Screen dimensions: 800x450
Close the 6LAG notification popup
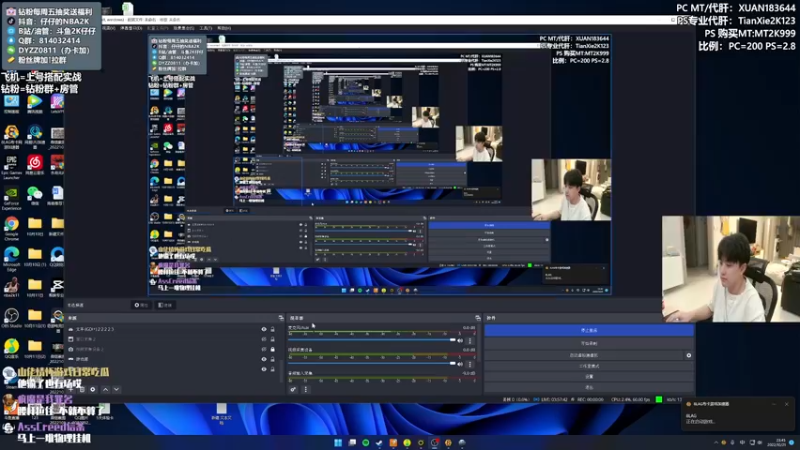pyautogui.click(x=786, y=404)
